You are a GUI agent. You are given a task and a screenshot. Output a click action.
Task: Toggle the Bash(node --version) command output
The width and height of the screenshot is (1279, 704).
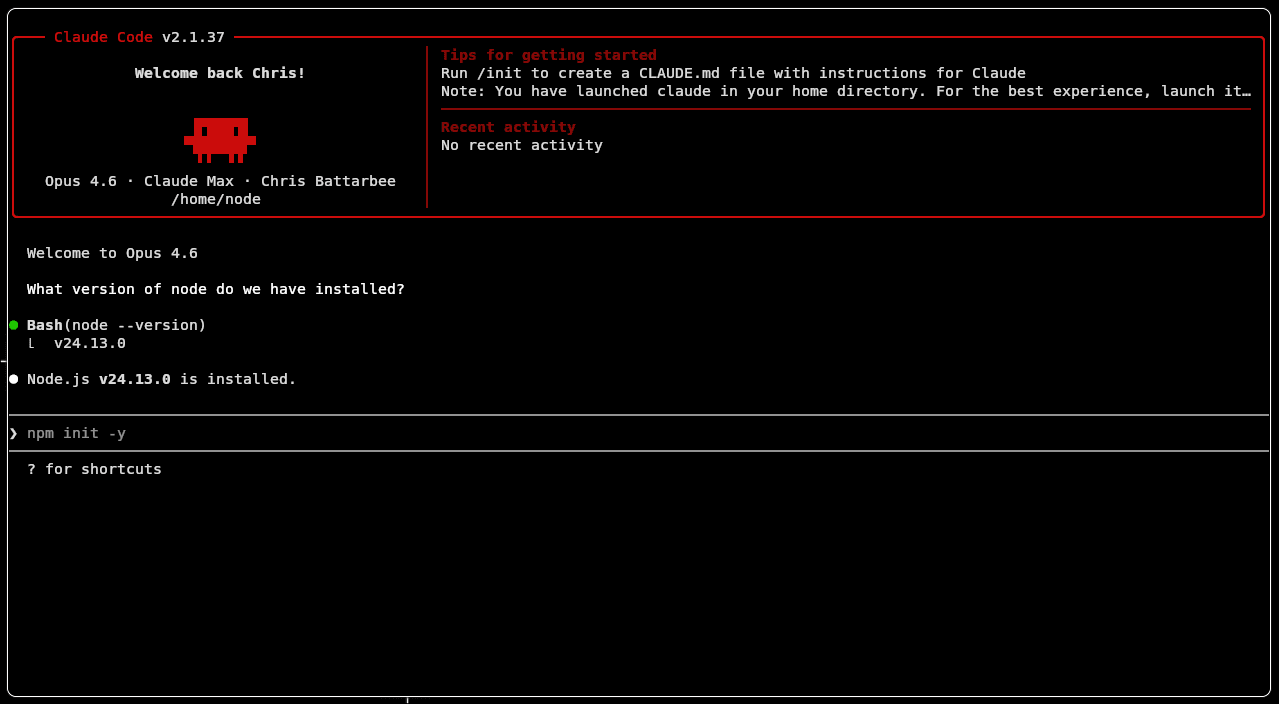click(115, 324)
